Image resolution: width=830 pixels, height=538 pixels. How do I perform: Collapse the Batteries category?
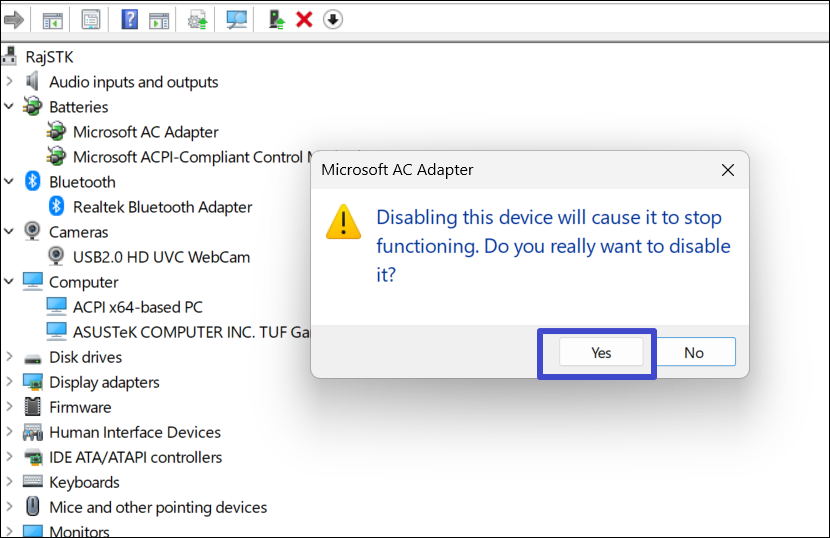point(10,106)
